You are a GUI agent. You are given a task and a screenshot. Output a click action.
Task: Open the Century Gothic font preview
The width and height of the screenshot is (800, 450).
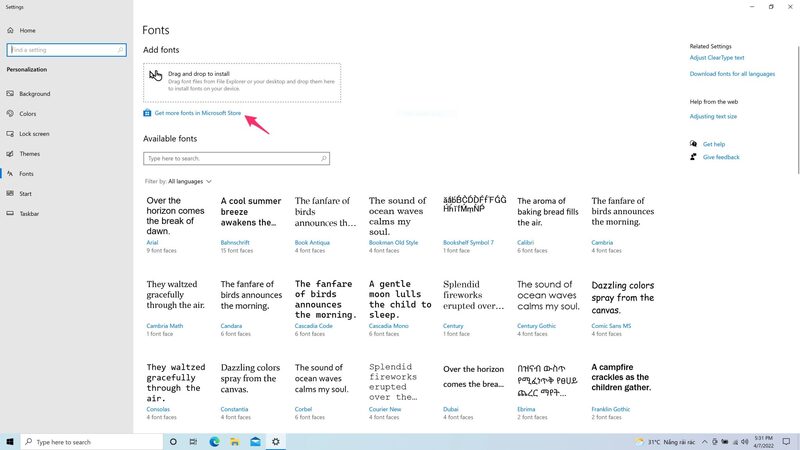coord(547,308)
